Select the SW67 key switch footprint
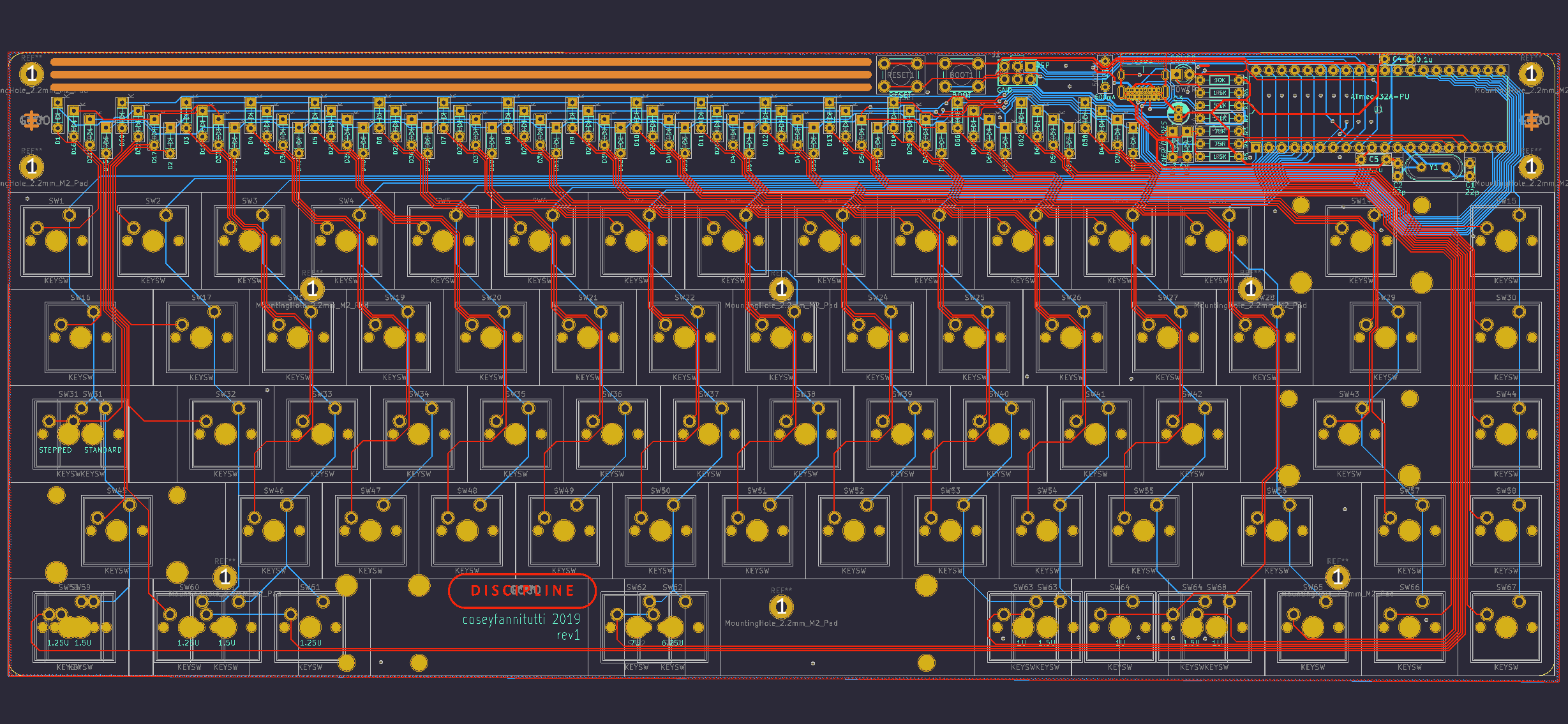1568x724 pixels. tap(1505, 627)
